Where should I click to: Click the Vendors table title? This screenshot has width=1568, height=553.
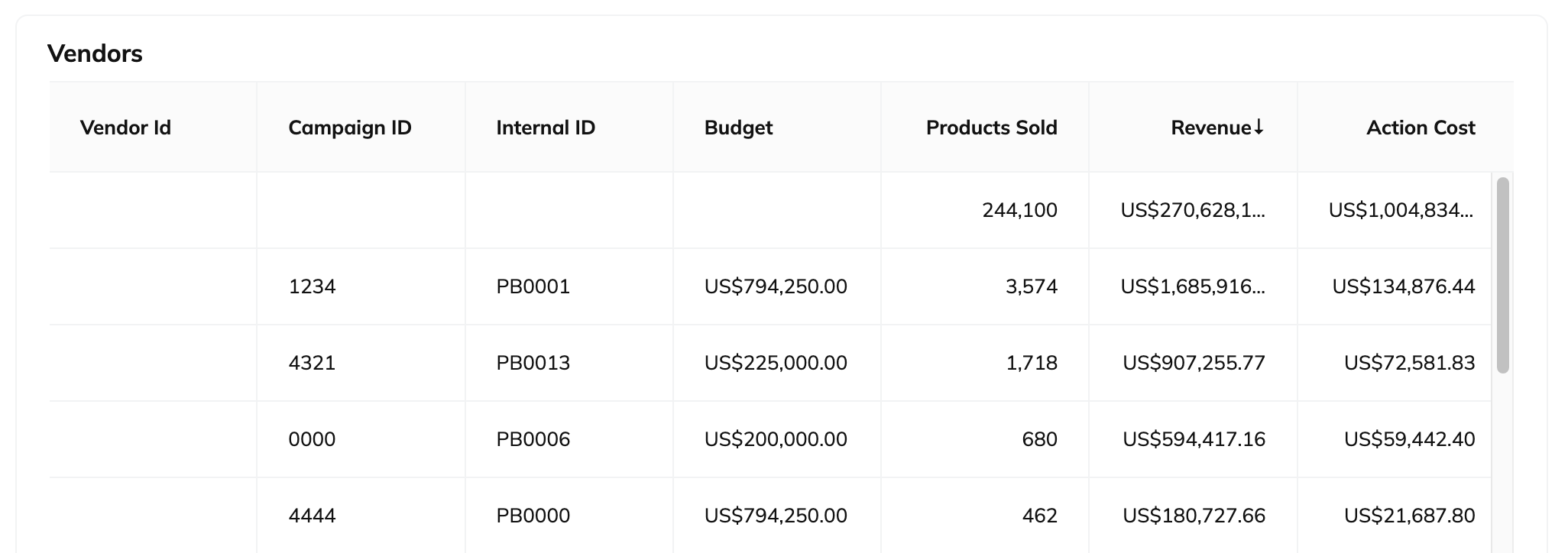(95, 53)
